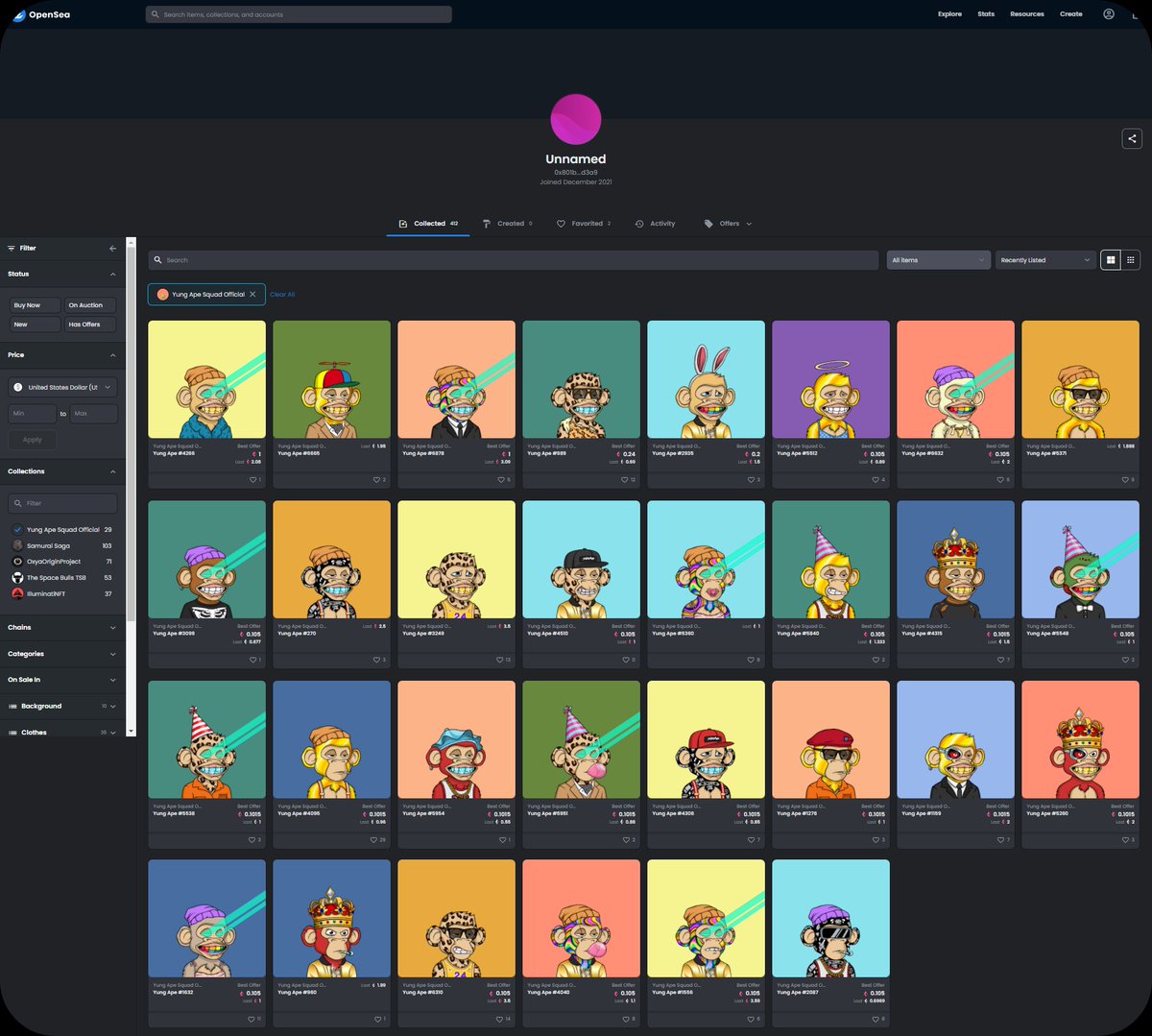
Task: Click the Apply price button
Action: click(34, 440)
